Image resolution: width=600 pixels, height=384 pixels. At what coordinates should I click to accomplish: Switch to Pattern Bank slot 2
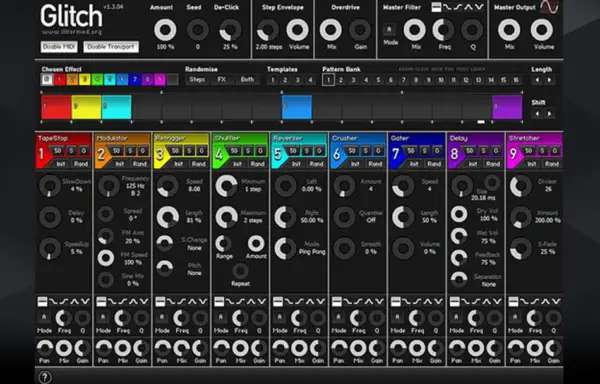point(341,80)
